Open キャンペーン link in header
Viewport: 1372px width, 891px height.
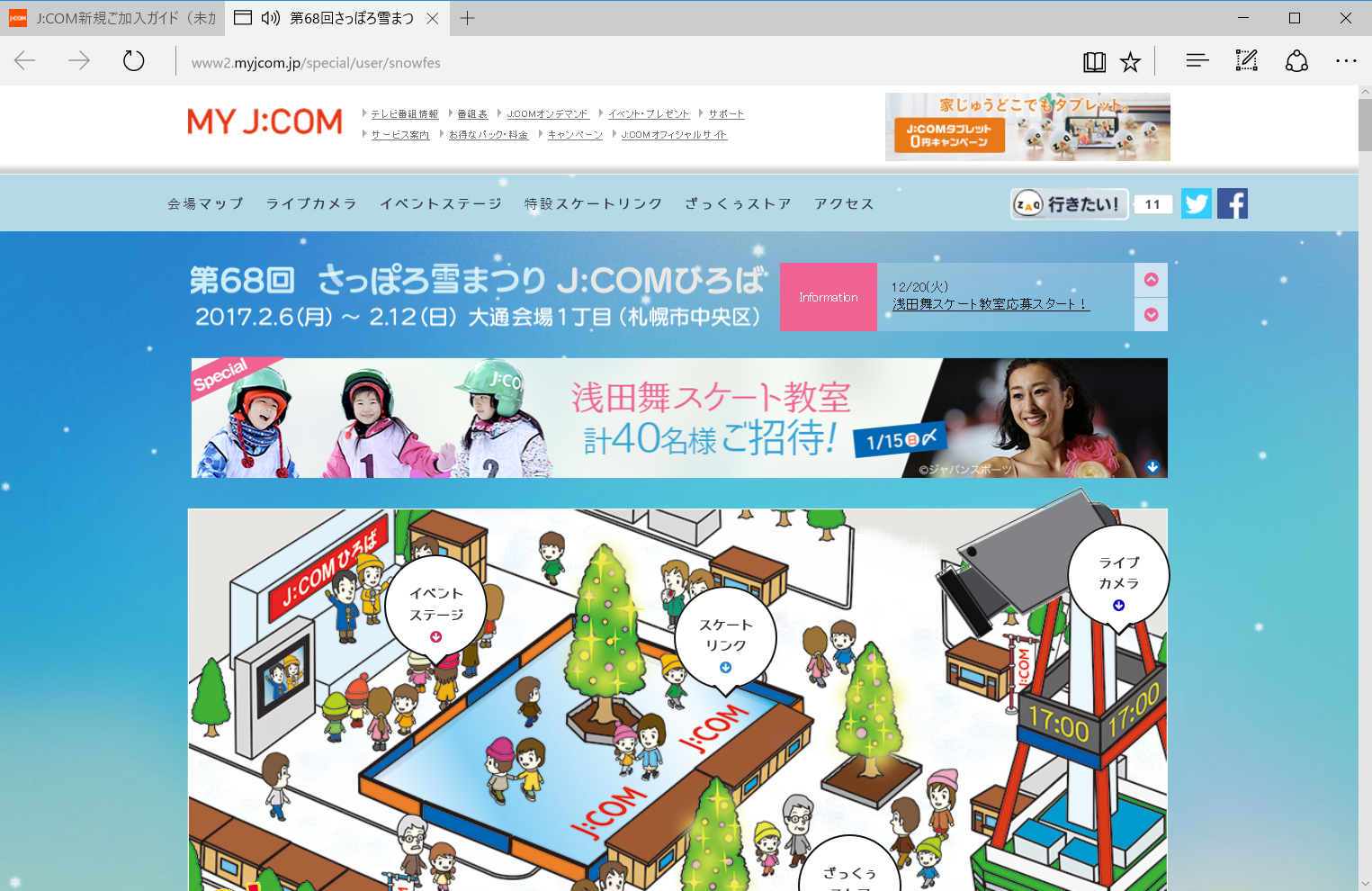point(575,134)
